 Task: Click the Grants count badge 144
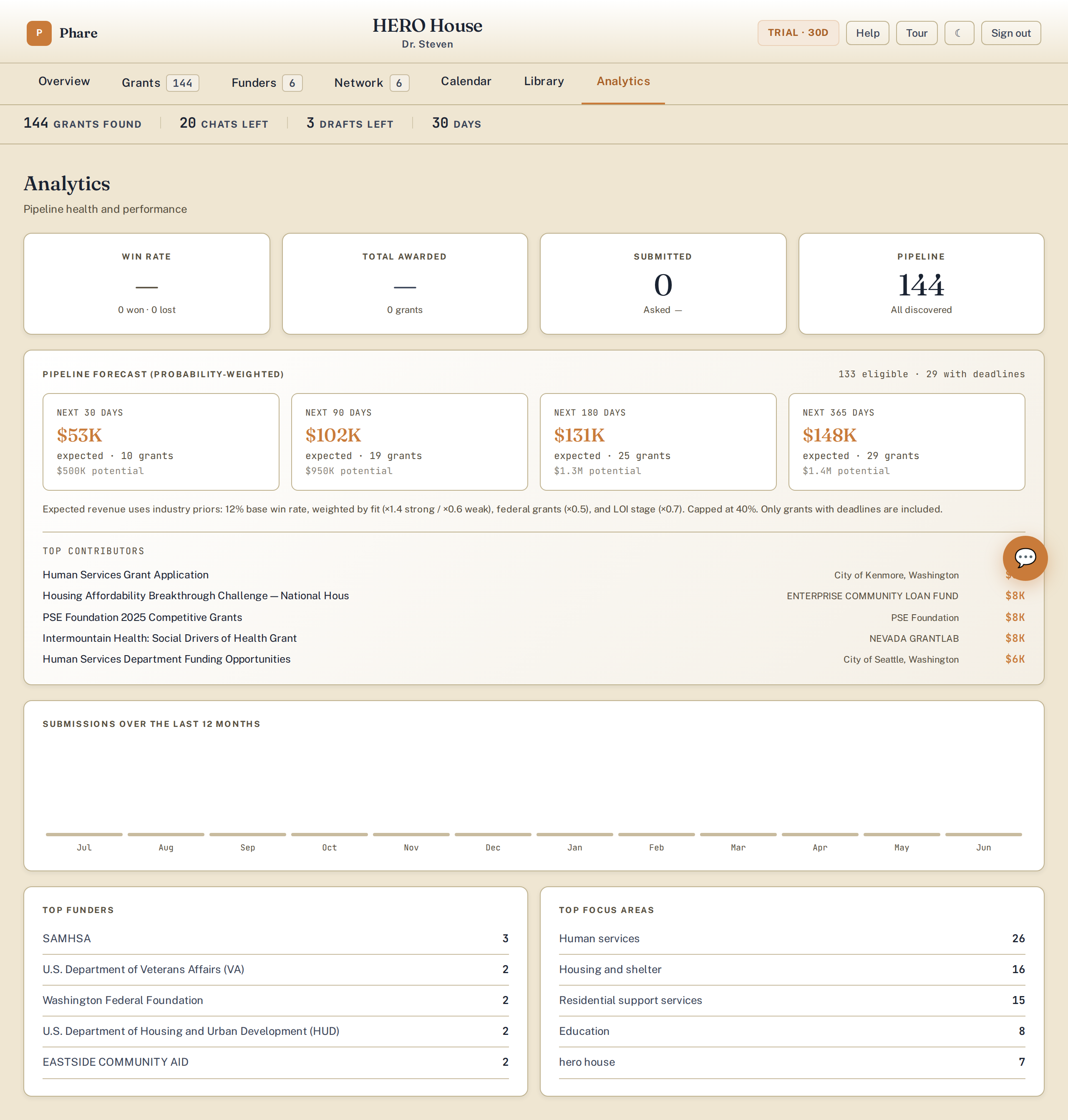click(x=182, y=83)
